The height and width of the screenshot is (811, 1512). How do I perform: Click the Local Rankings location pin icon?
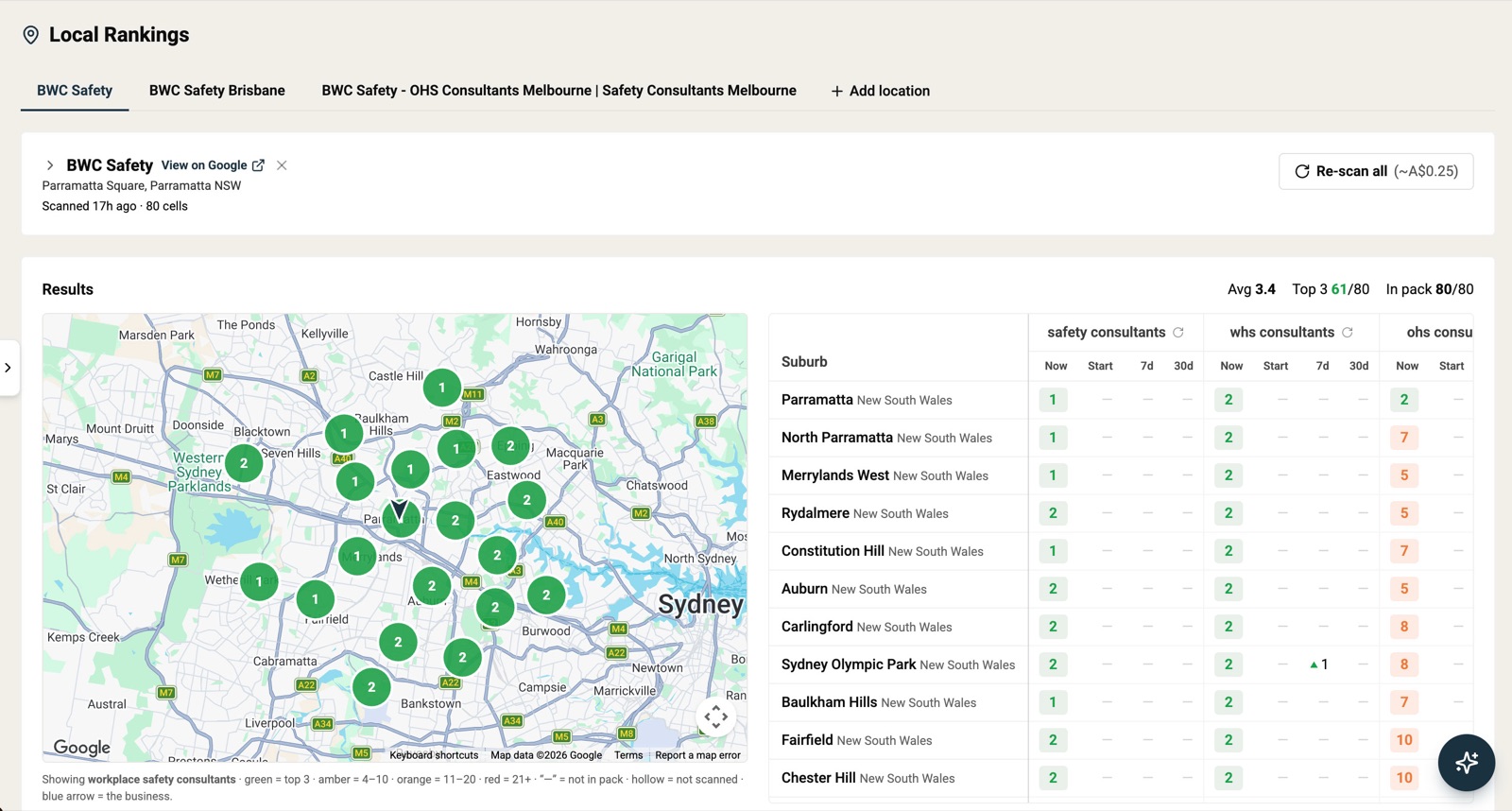point(31,35)
